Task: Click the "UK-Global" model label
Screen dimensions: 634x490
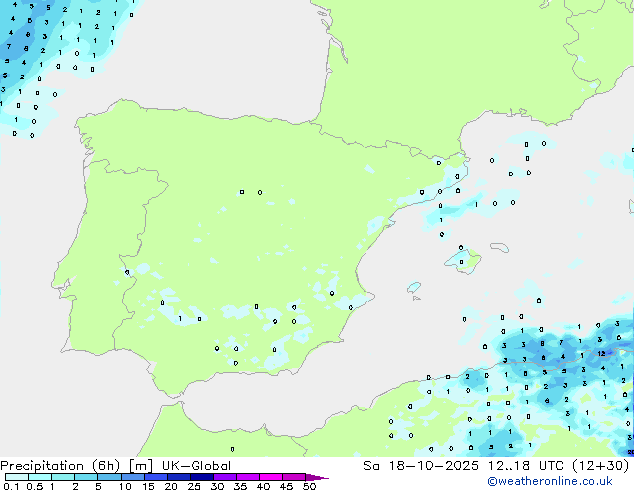Action: pos(196,466)
